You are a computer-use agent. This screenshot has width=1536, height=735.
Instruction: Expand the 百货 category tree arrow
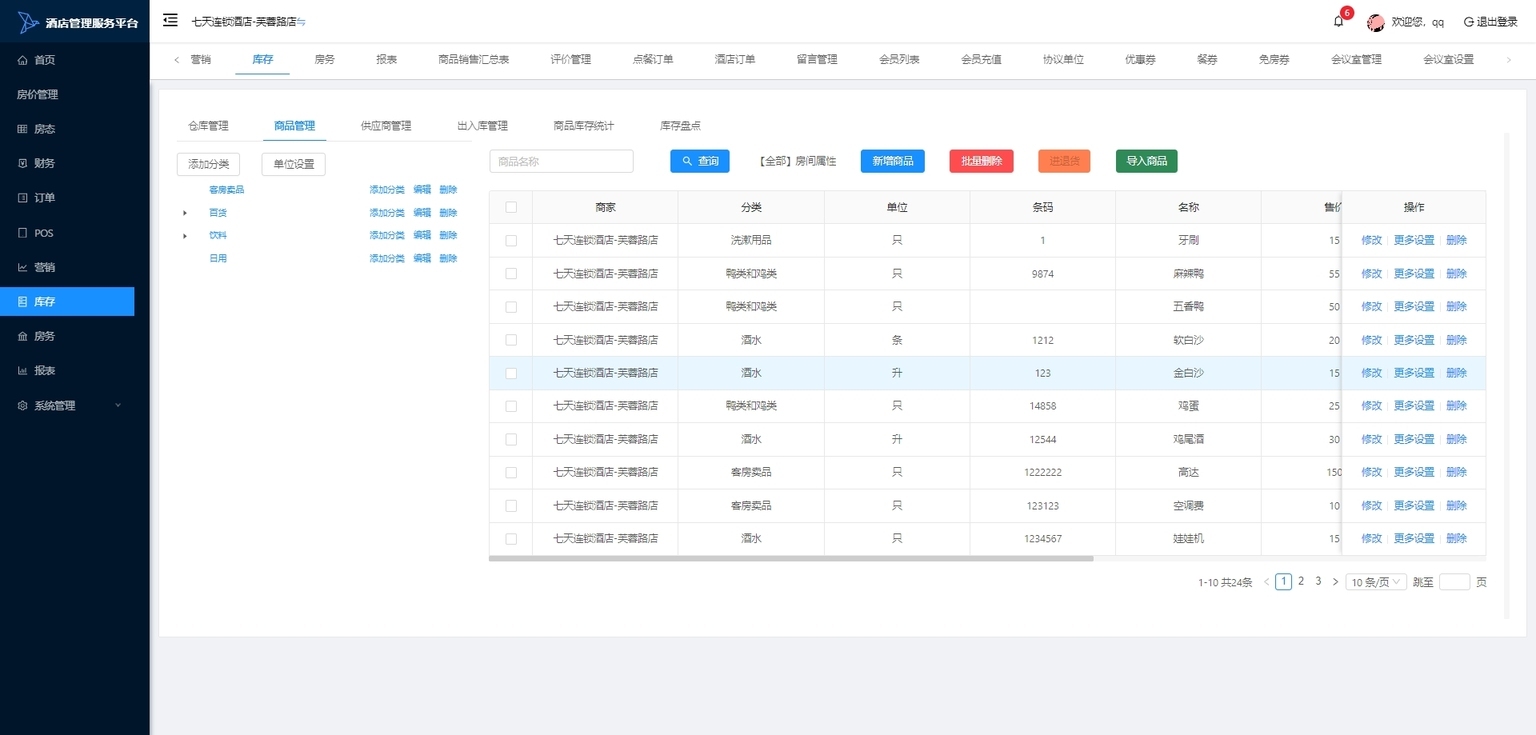pyautogui.click(x=185, y=213)
